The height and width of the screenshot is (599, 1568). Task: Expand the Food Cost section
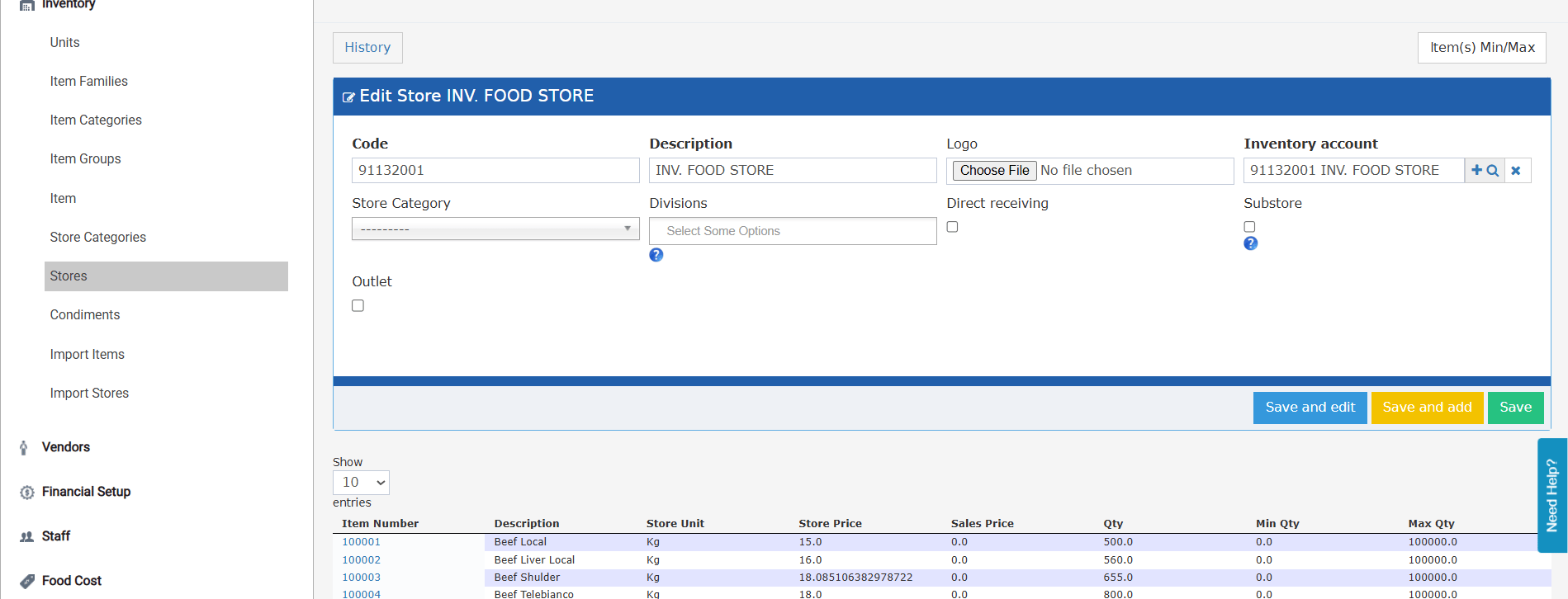72,581
